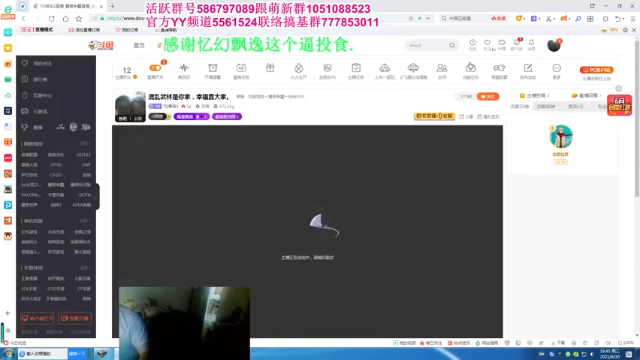
Task: Open the trophy 赛事 sidebar item
Action: [x=33, y=127]
